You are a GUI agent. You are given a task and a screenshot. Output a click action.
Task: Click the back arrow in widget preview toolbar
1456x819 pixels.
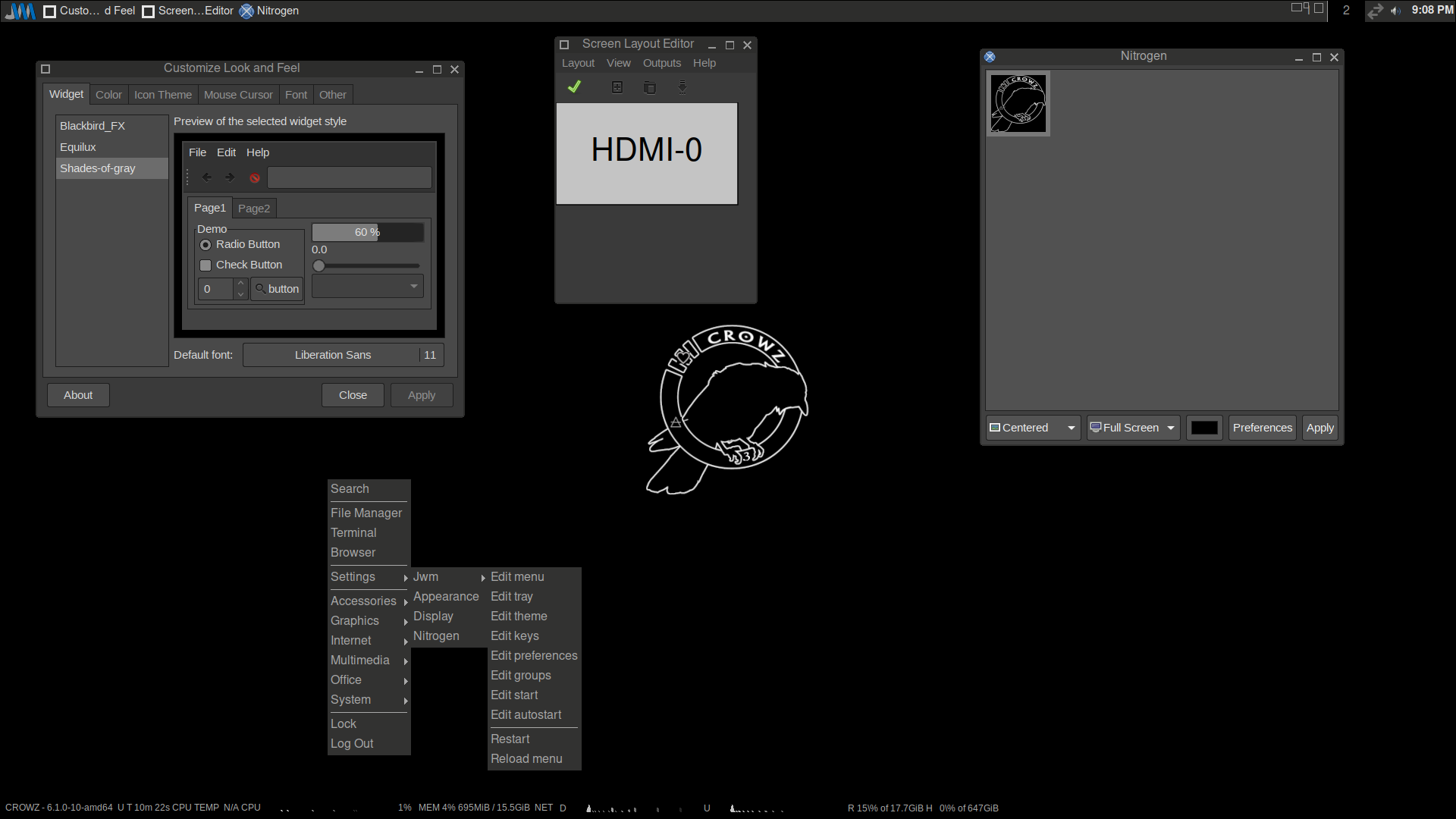(x=206, y=177)
